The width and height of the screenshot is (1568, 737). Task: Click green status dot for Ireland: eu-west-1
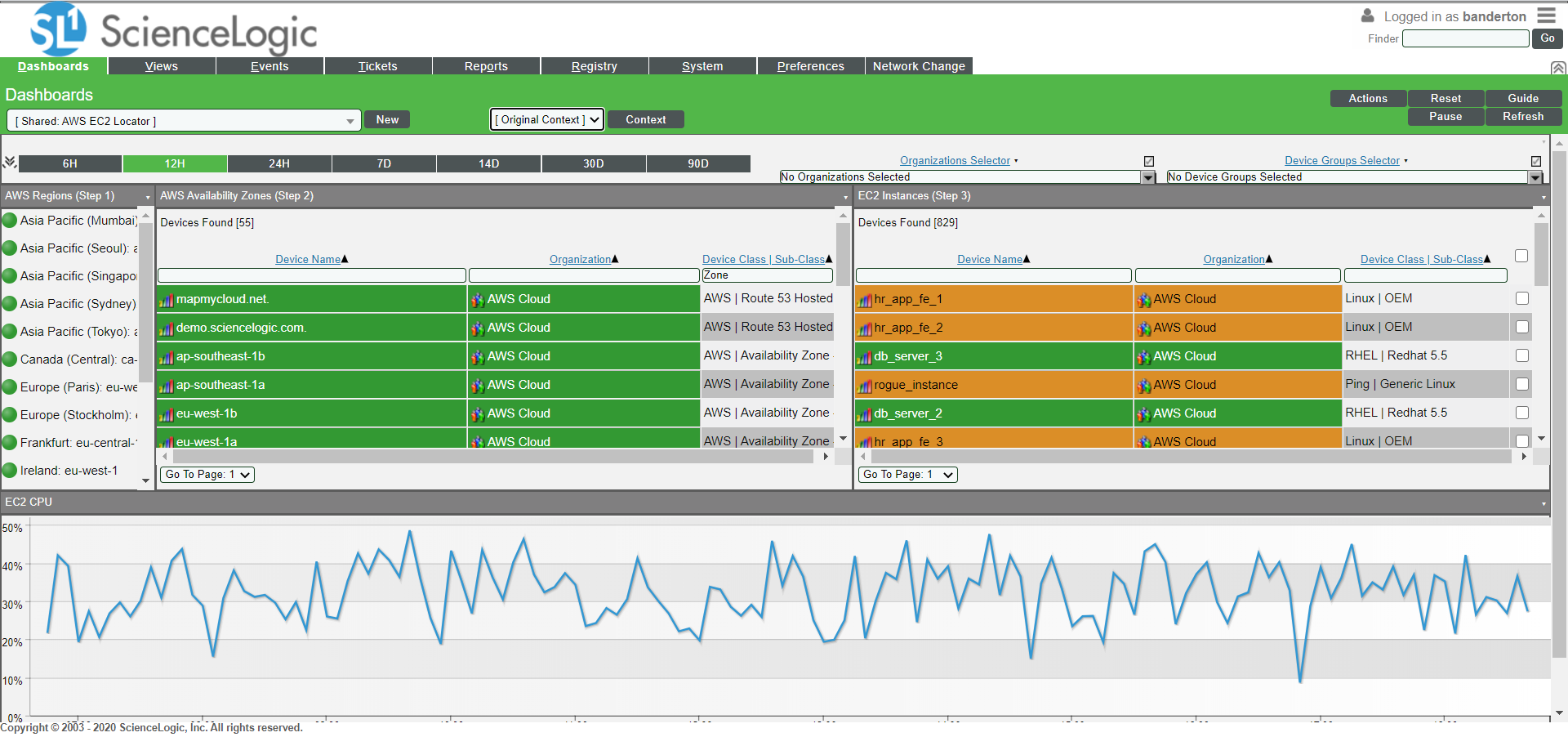(x=10, y=471)
